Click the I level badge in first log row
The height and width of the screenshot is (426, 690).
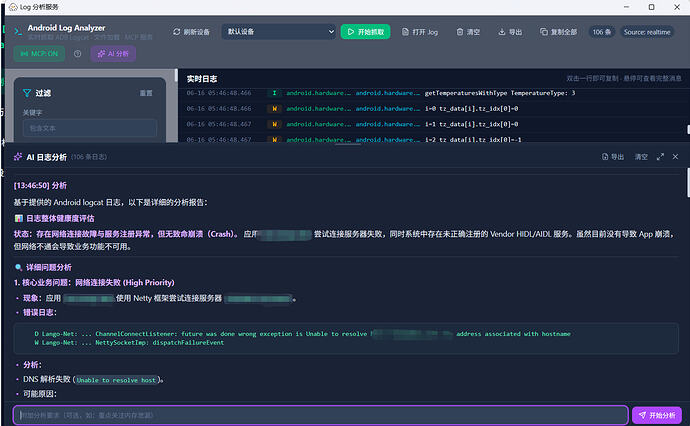point(275,93)
